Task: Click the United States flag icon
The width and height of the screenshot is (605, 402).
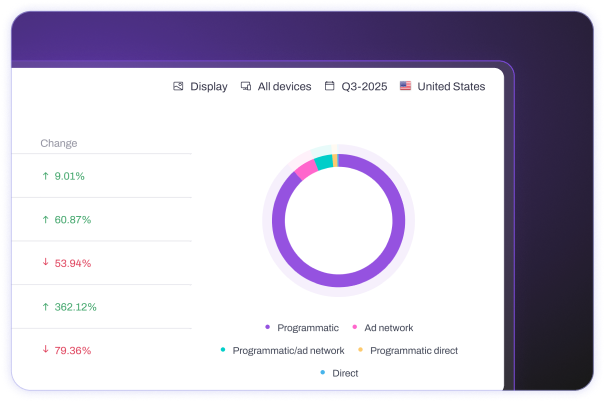Action: 405,86
